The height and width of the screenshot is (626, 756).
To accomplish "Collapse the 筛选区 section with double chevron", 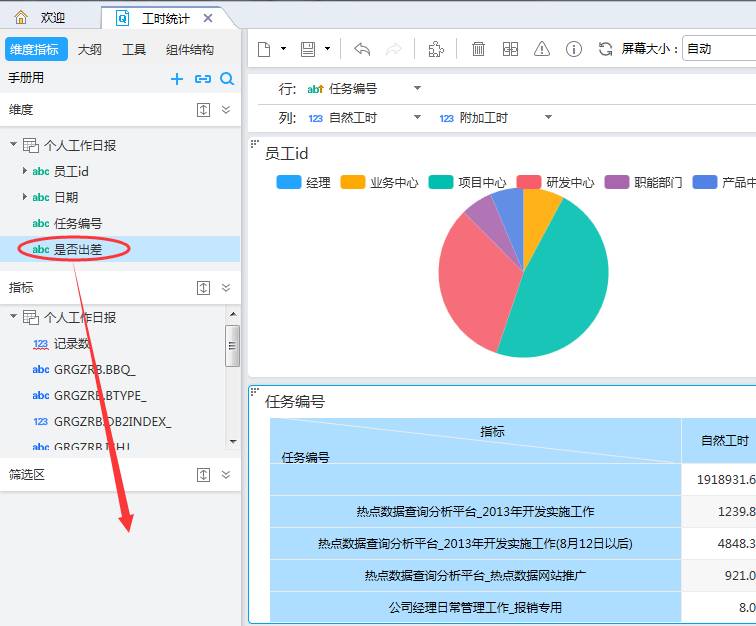I will pos(226,475).
